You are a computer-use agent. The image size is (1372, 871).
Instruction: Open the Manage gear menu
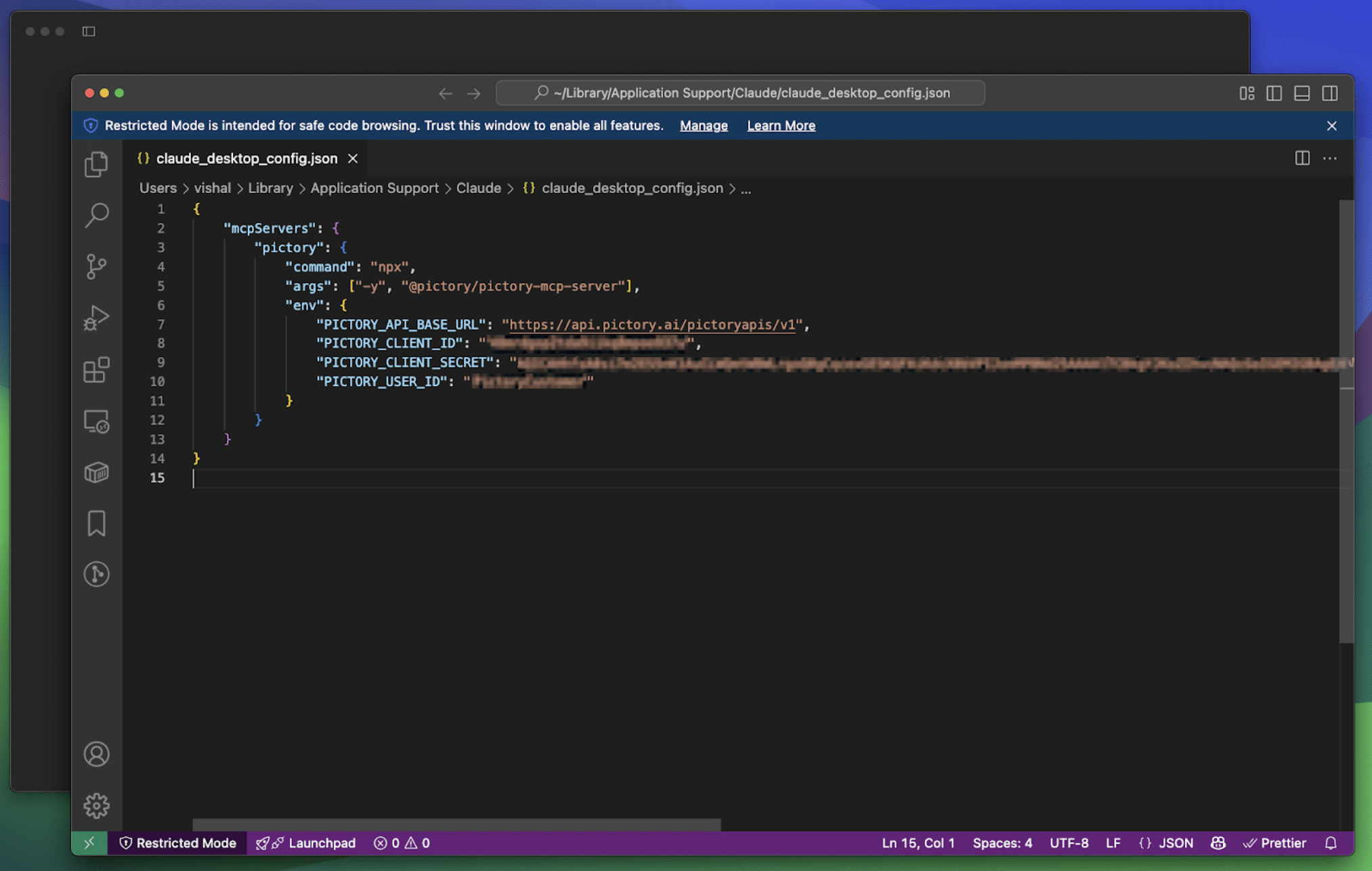(x=97, y=805)
